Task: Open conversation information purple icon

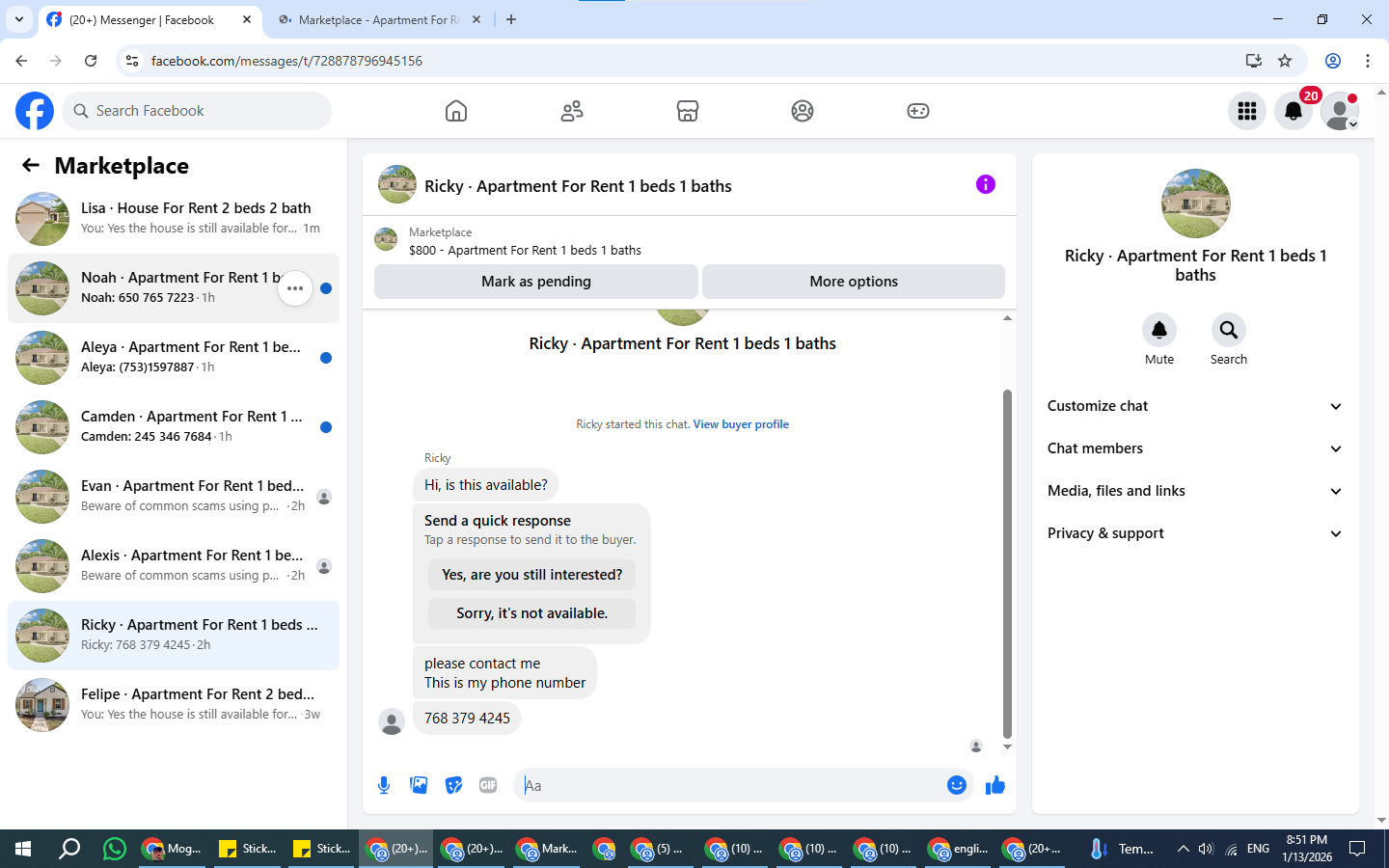Action: coord(985,184)
